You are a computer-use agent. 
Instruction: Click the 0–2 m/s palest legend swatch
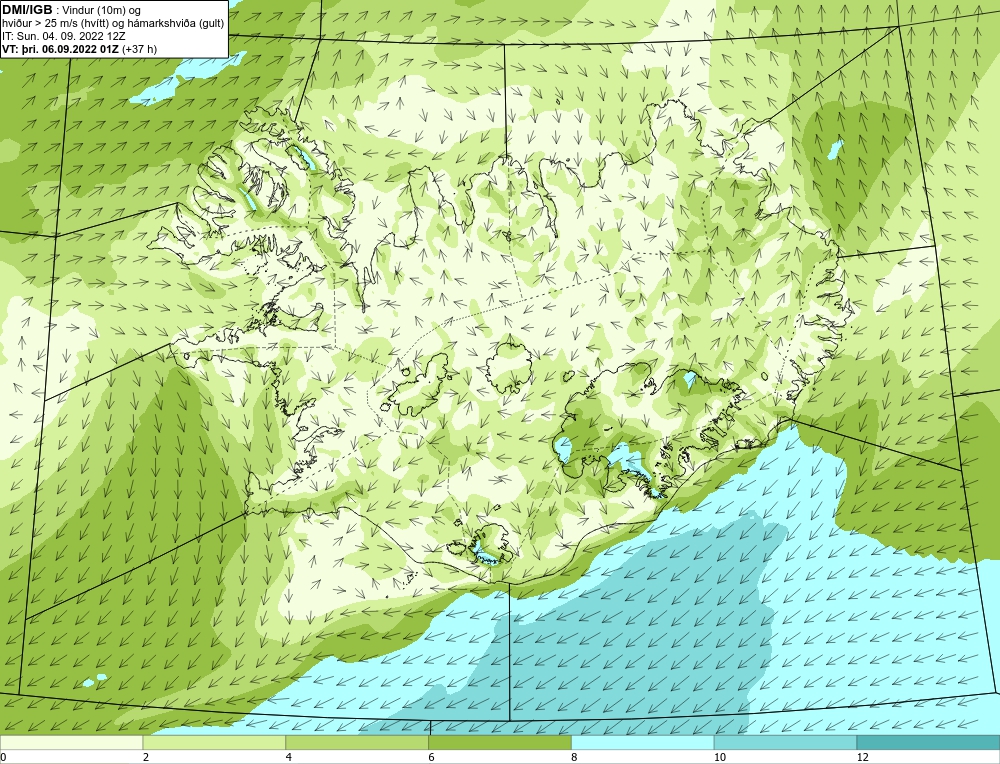(71, 742)
